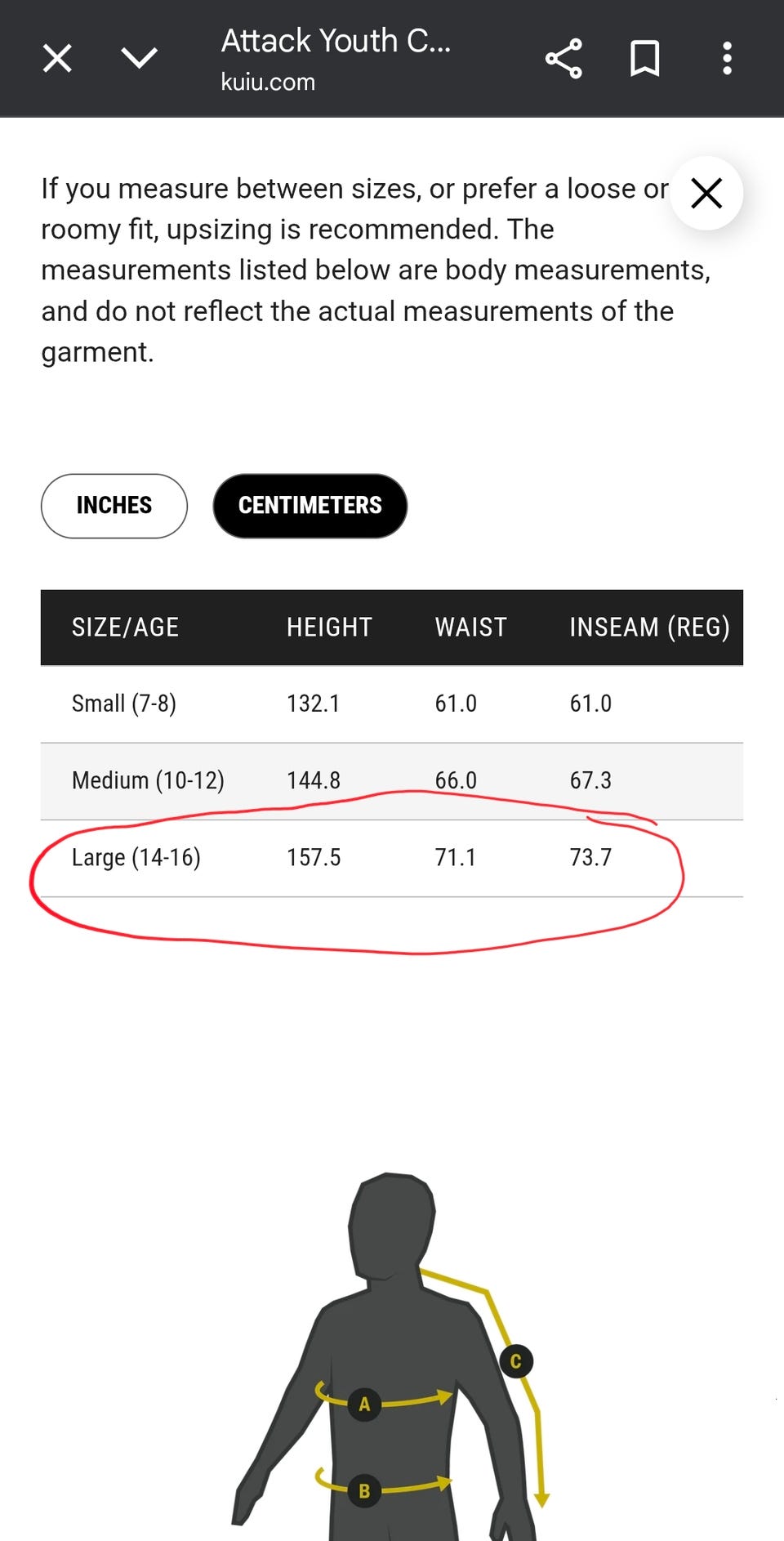Open the three-dot overflow menu
This screenshot has width=784, height=1541.
pos(727,59)
